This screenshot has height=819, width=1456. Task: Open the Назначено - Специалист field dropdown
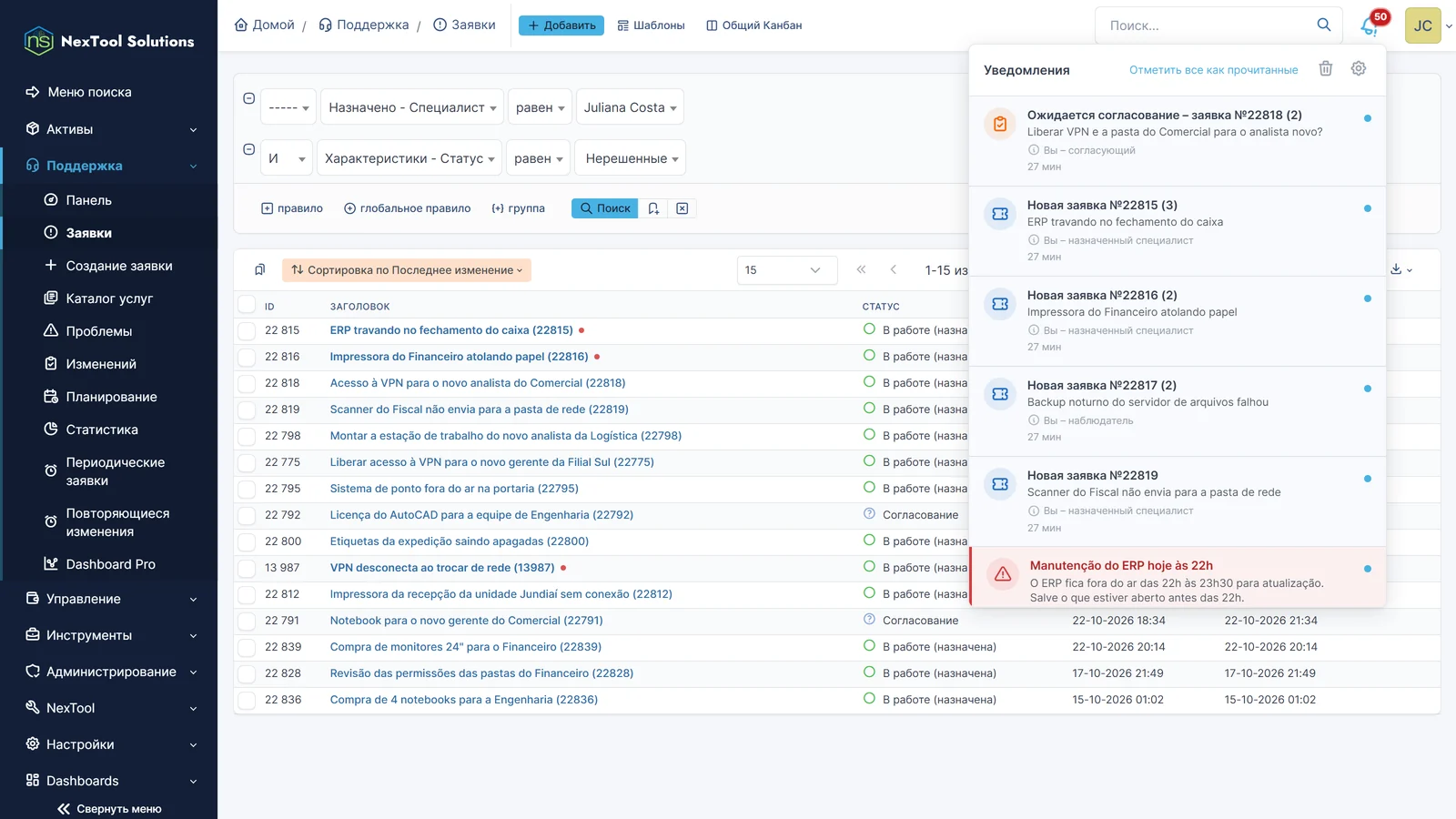(x=412, y=107)
